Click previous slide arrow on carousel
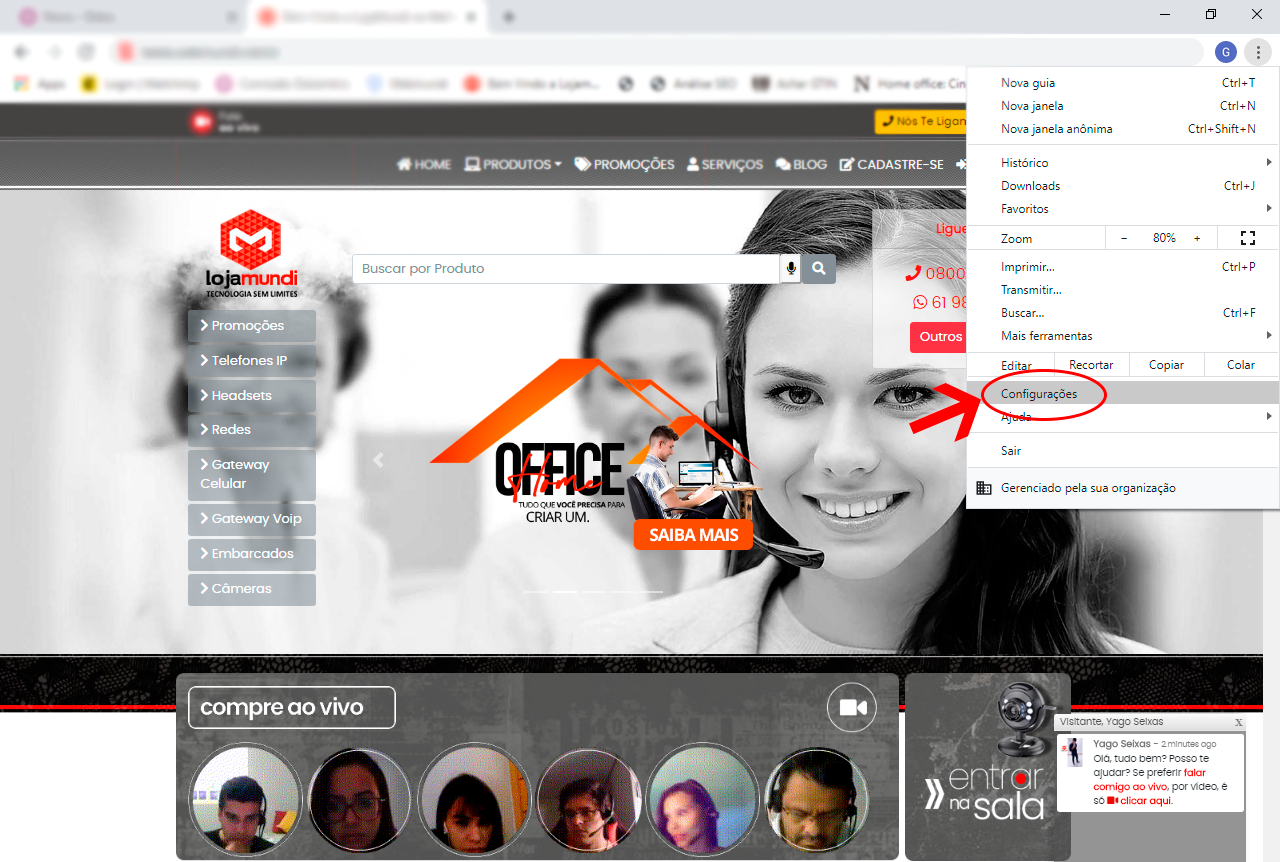This screenshot has width=1280, height=862. point(378,460)
